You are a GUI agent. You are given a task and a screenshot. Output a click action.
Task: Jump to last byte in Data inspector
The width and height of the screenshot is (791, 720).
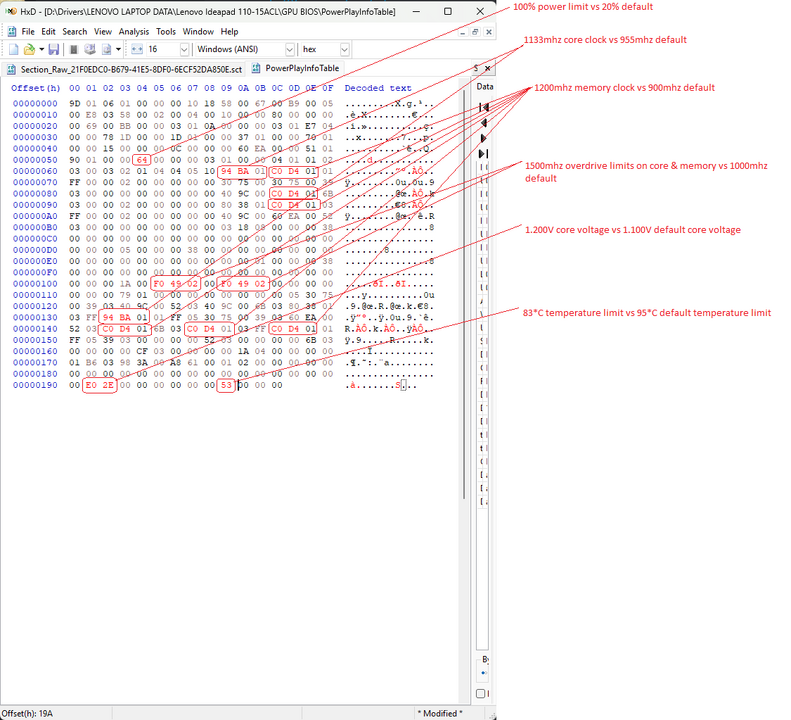(x=484, y=153)
